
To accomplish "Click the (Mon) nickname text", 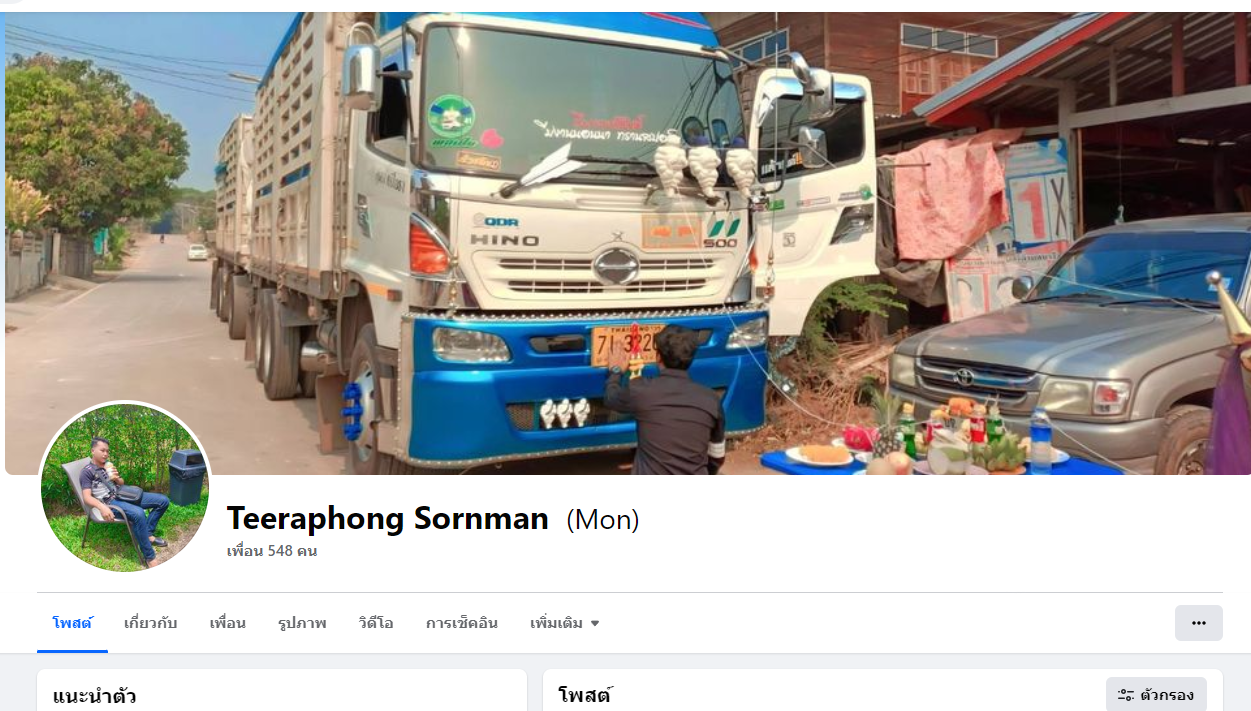I will [x=603, y=519].
